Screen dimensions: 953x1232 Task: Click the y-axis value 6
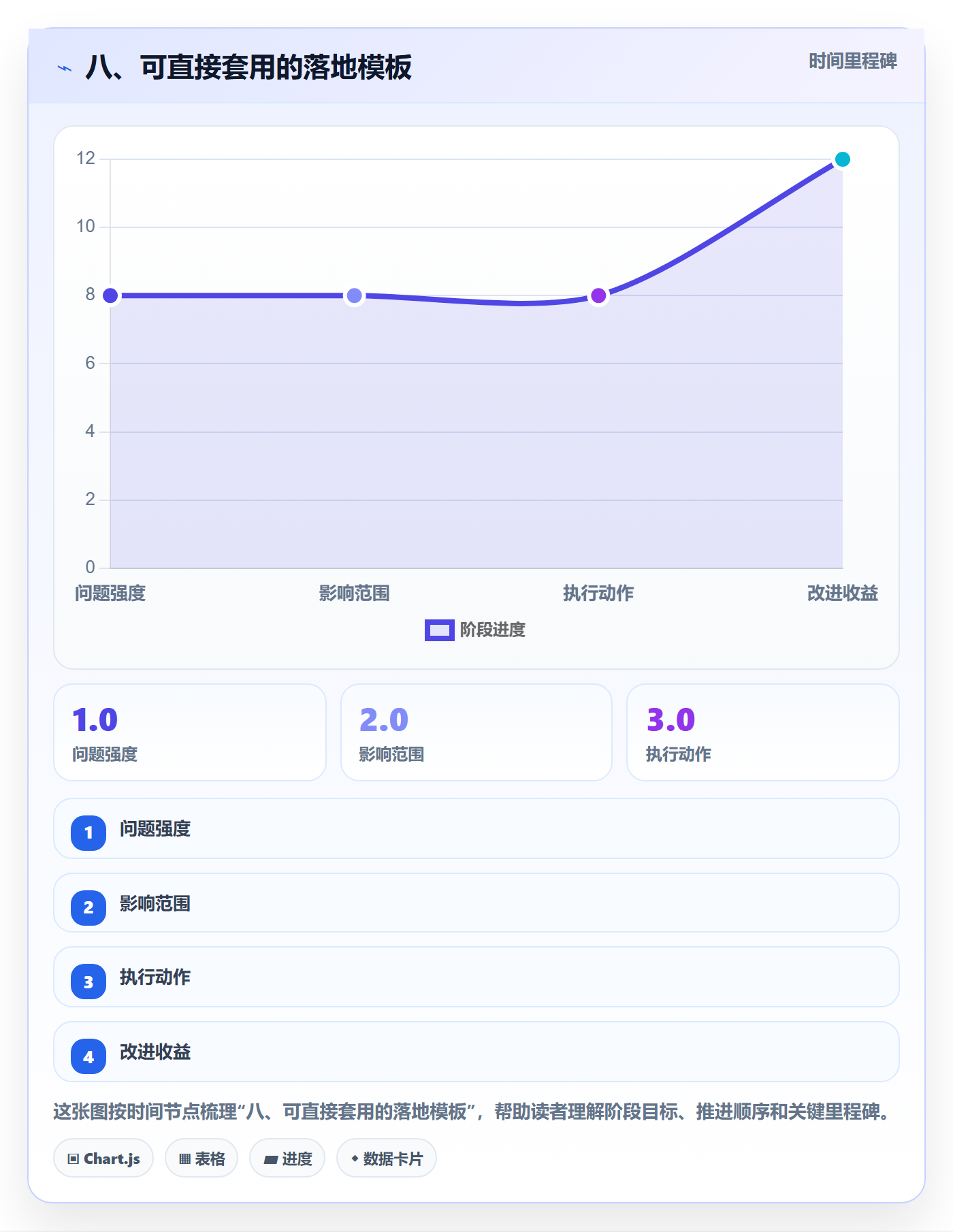coord(90,363)
